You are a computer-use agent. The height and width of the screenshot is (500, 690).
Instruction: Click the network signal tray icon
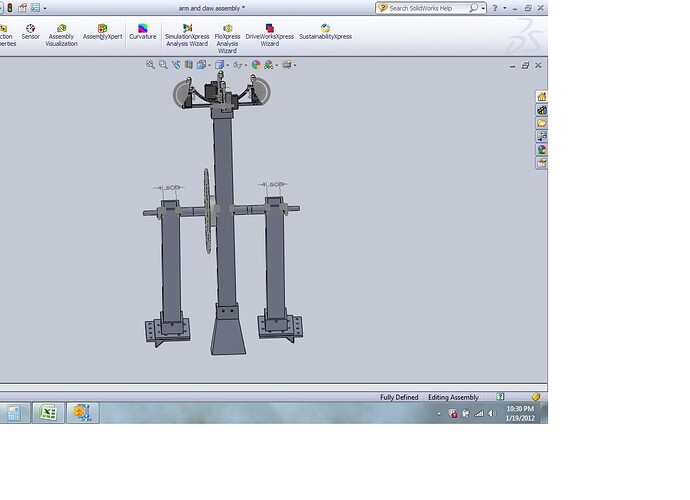(x=479, y=413)
